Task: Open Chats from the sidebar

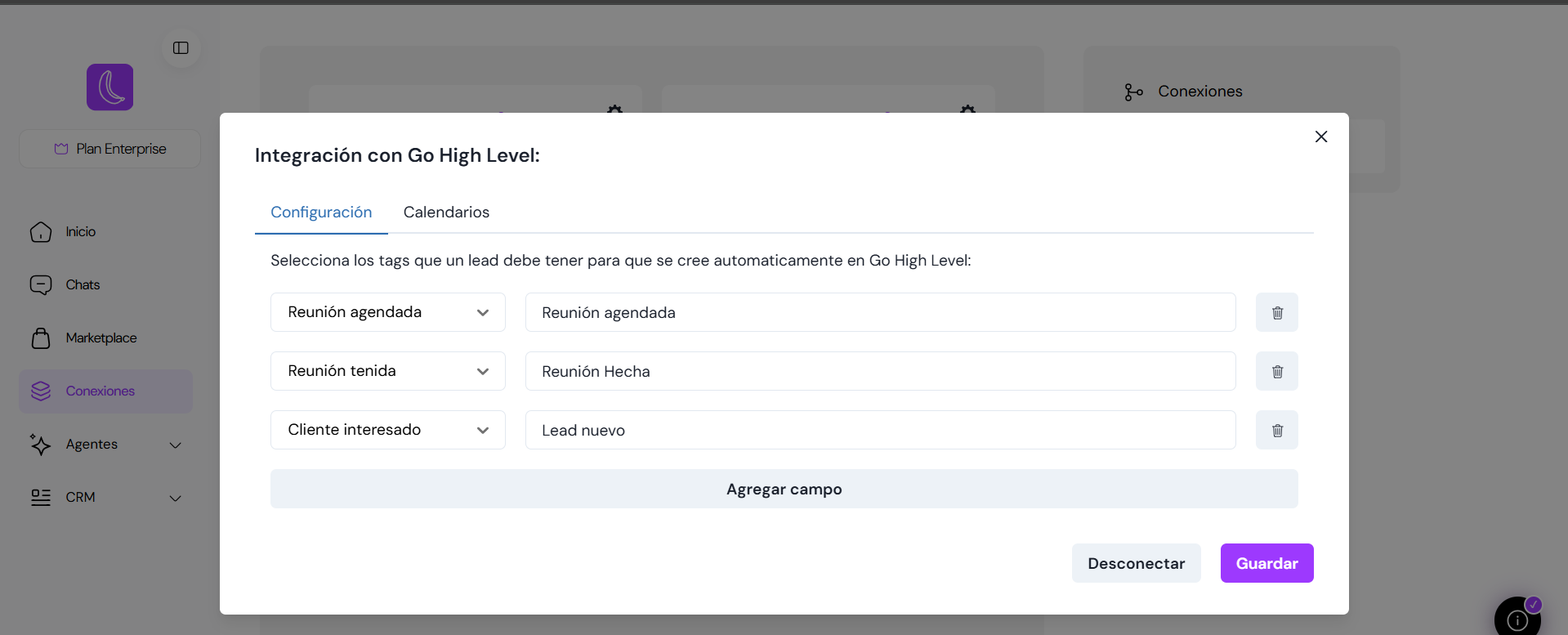Action: tap(82, 285)
